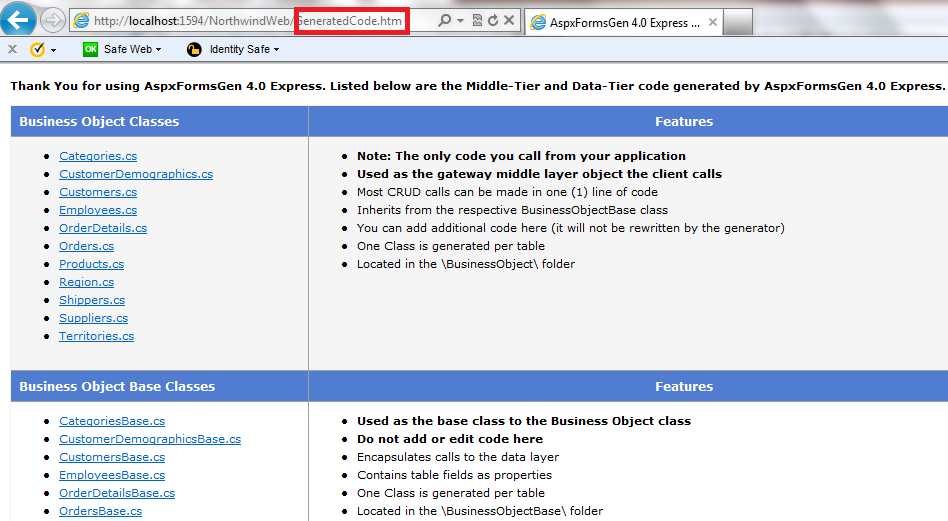The height and width of the screenshot is (521, 948).
Task: Open the EmployeesBase.cs link
Action: point(112,475)
